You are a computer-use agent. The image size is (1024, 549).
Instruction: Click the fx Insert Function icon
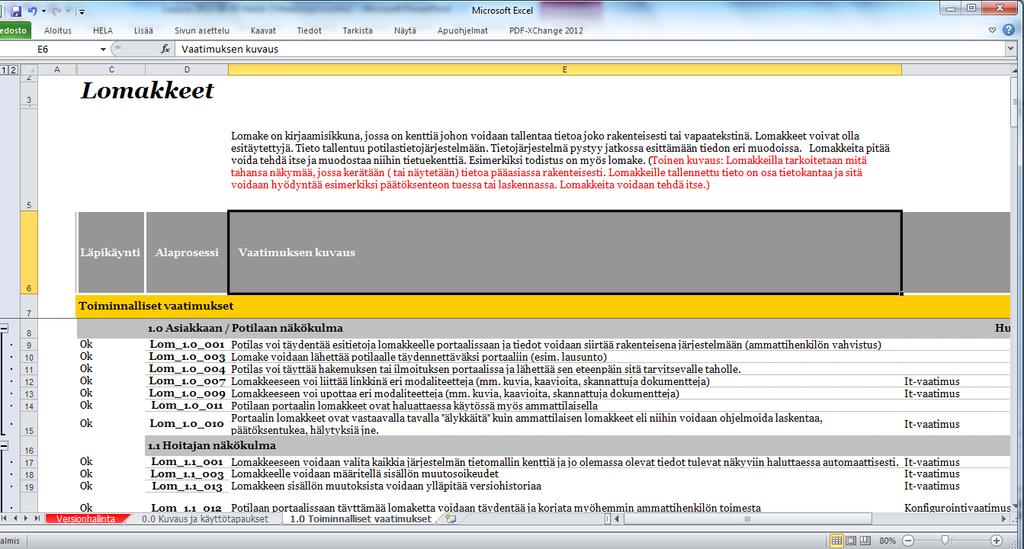(x=165, y=49)
